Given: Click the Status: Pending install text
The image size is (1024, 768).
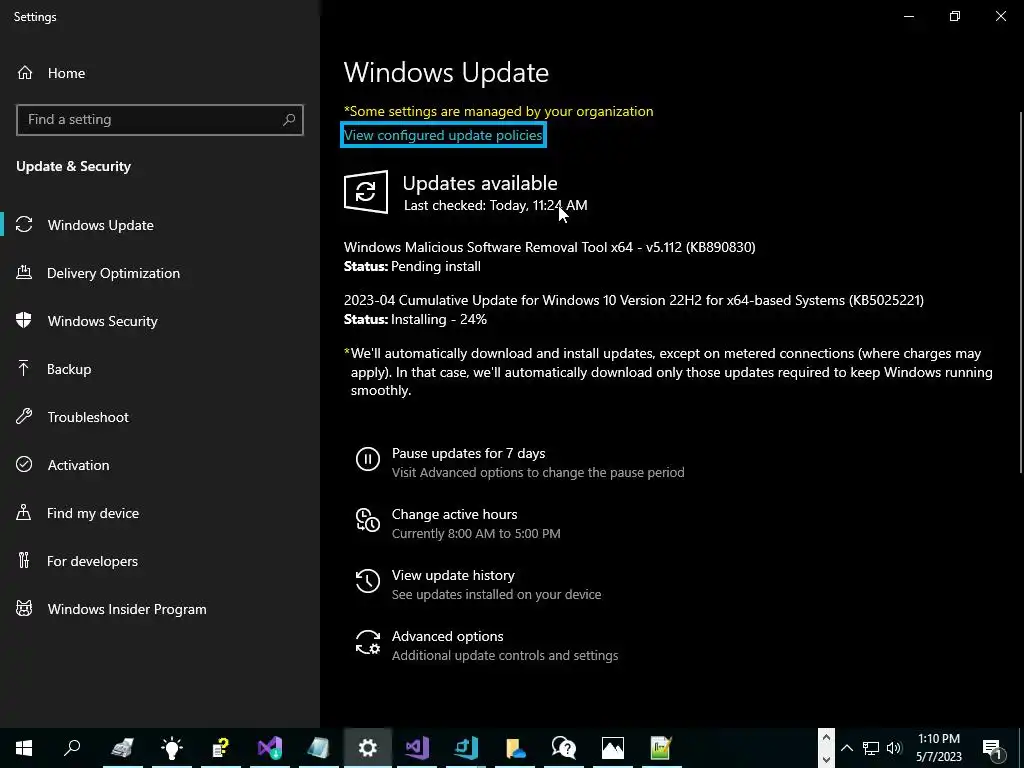Looking at the screenshot, I should 412,266.
